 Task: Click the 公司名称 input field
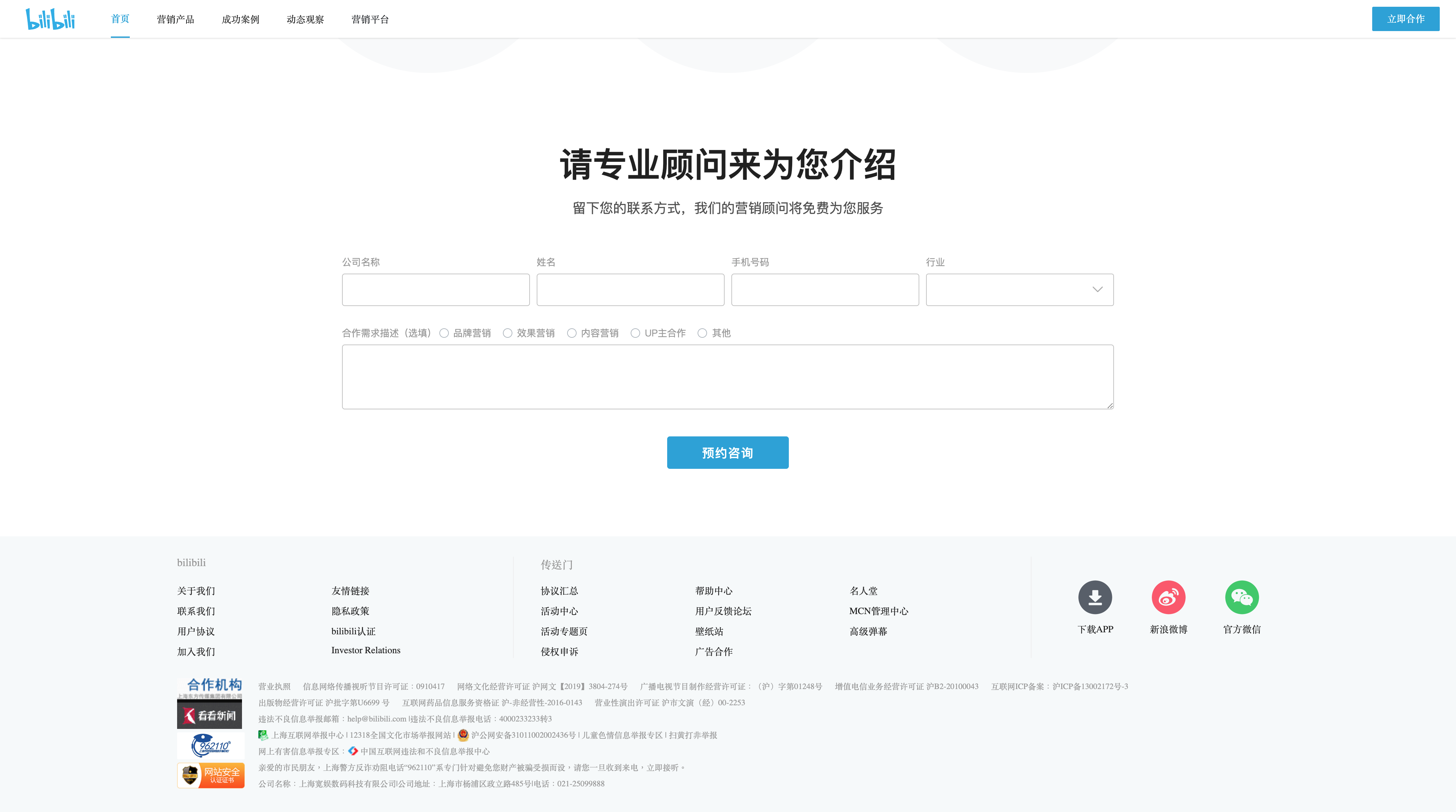[435, 289]
